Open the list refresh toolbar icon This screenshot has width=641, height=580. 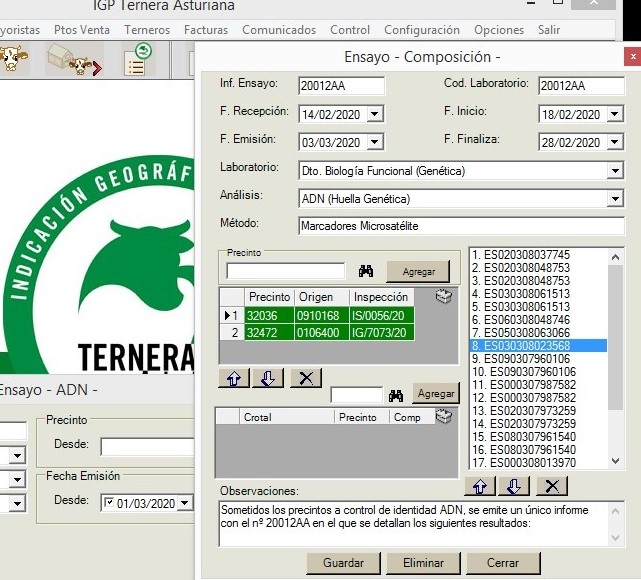137,61
